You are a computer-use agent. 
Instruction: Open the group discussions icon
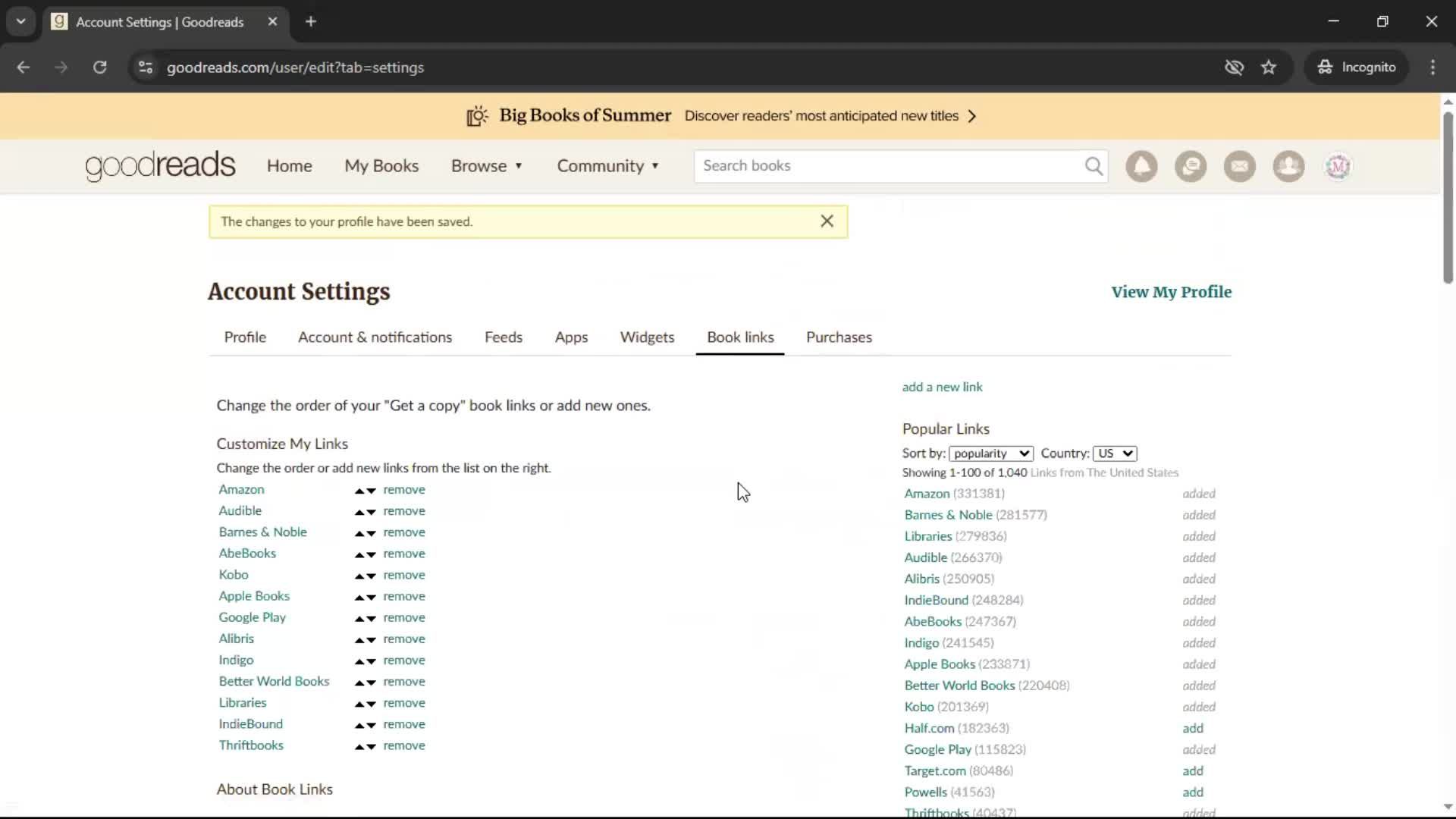point(1191,166)
